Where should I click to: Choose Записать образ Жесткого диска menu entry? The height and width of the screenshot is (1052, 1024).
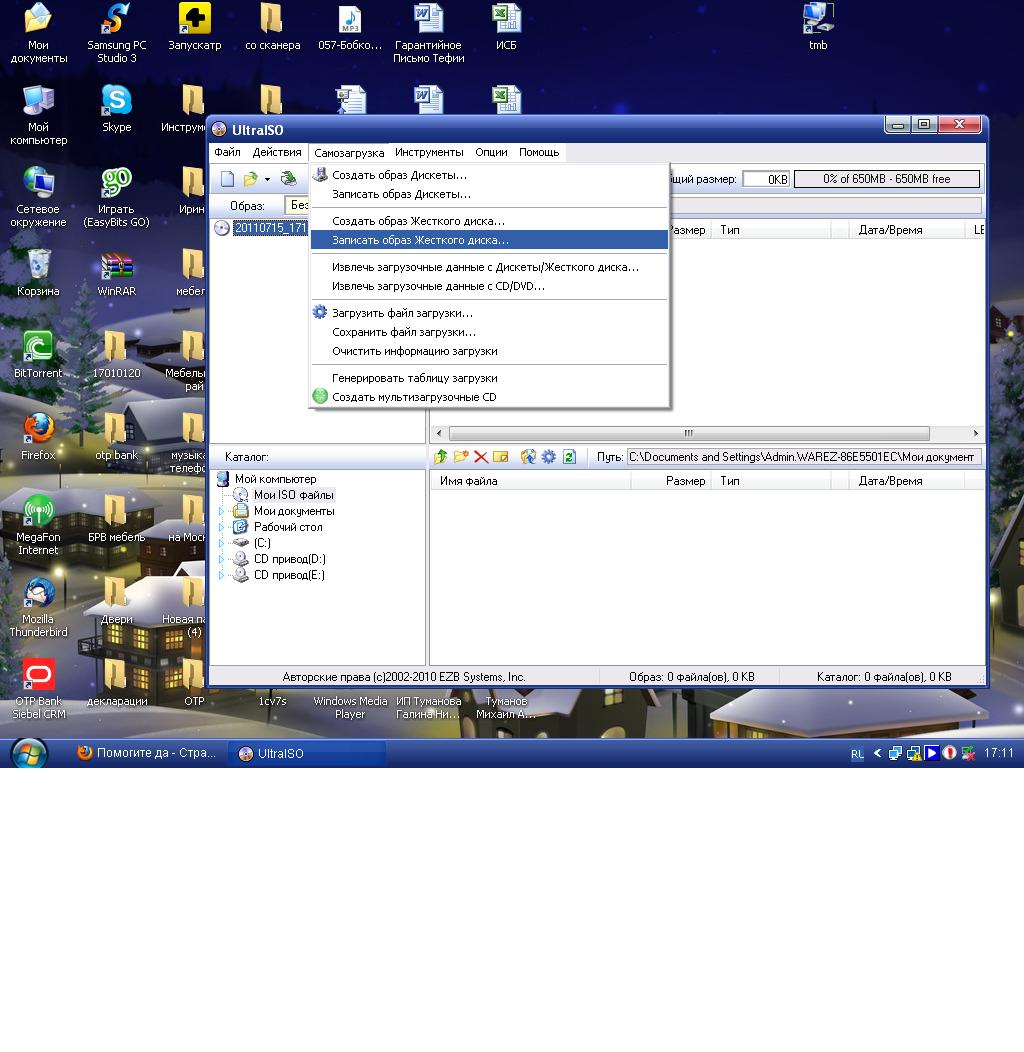pos(420,240)
